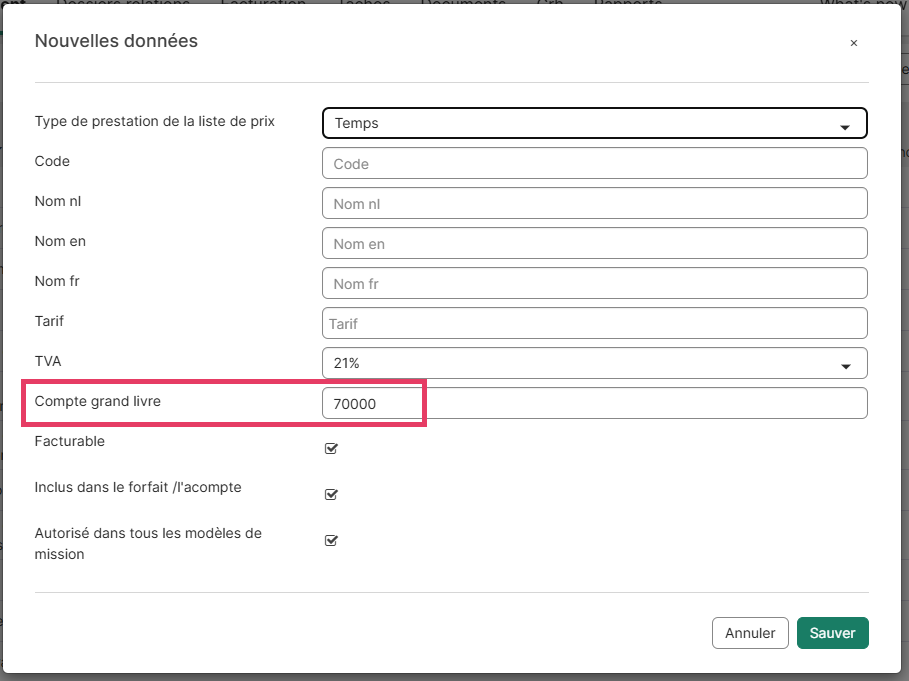Click the Nouvelles données dialog title
The width and height of the screenshot is (909, 681).
pos(116,41)
